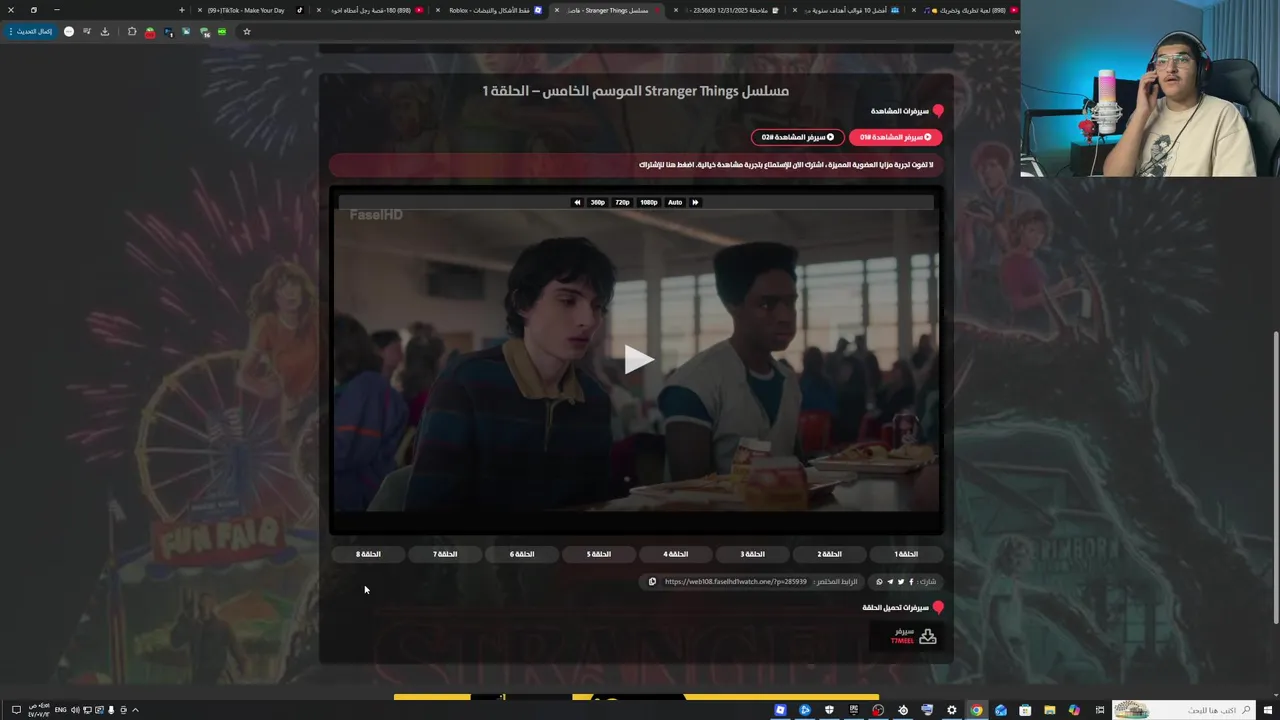The width and height of the screenshot is (1280, 720).
Task: Open episode 7 (الحلقة 7)
Action: pos(445,554)
